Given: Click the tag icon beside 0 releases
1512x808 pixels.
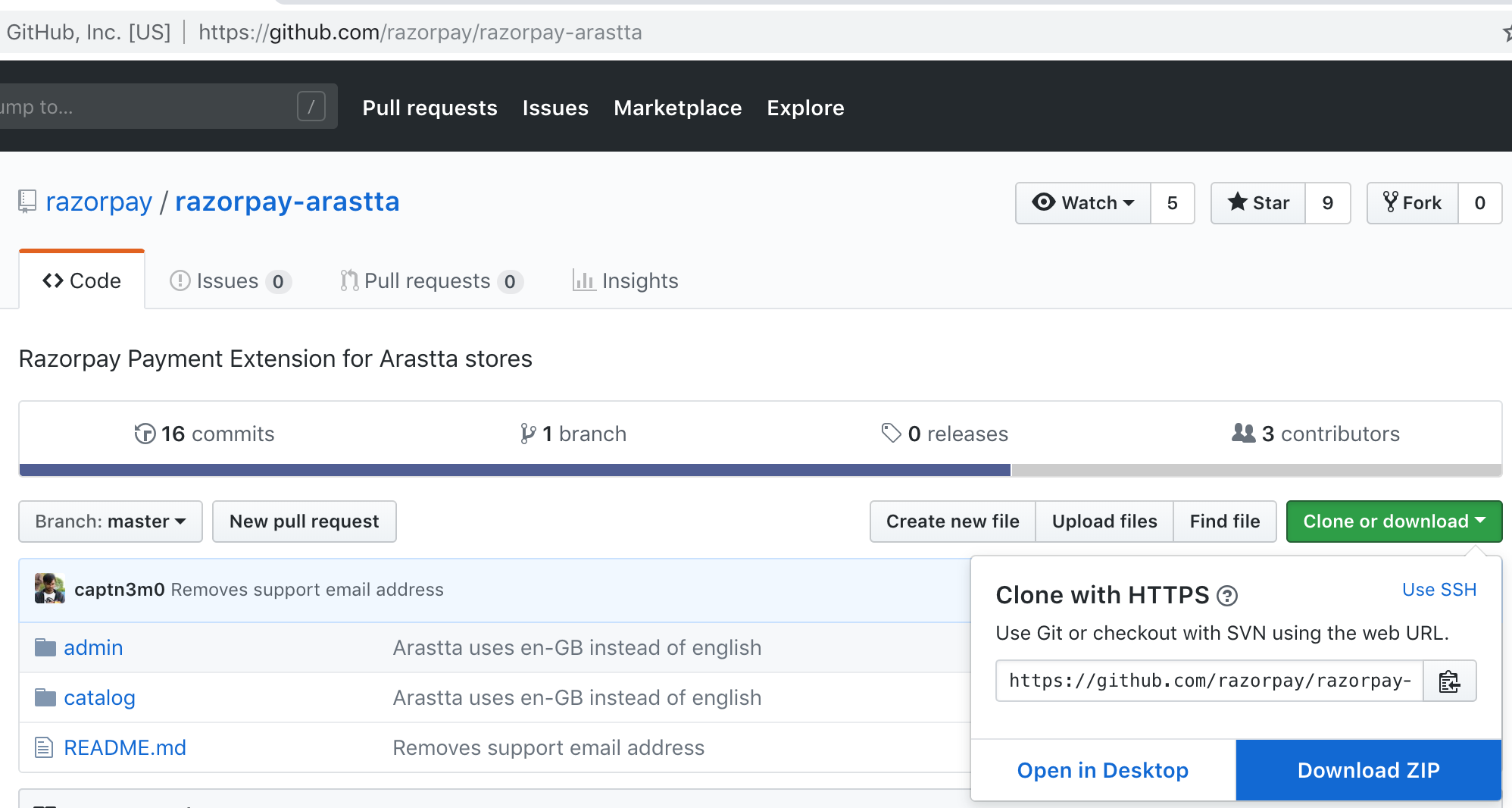Looking at the screenshot, I should pyautogui.click(x=892, y=433).
